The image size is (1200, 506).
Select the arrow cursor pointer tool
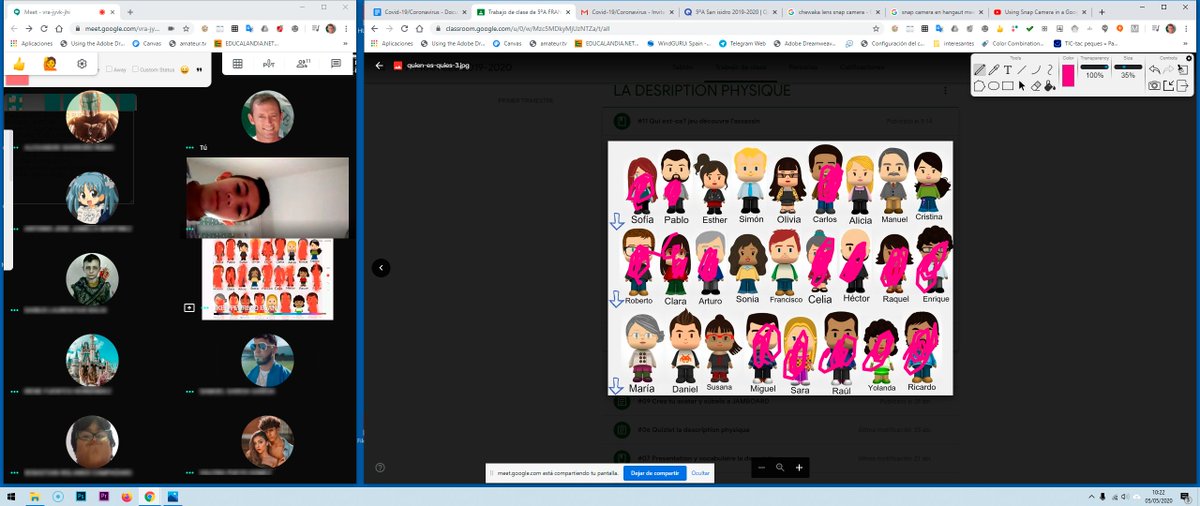click(x=1022, y=86)
